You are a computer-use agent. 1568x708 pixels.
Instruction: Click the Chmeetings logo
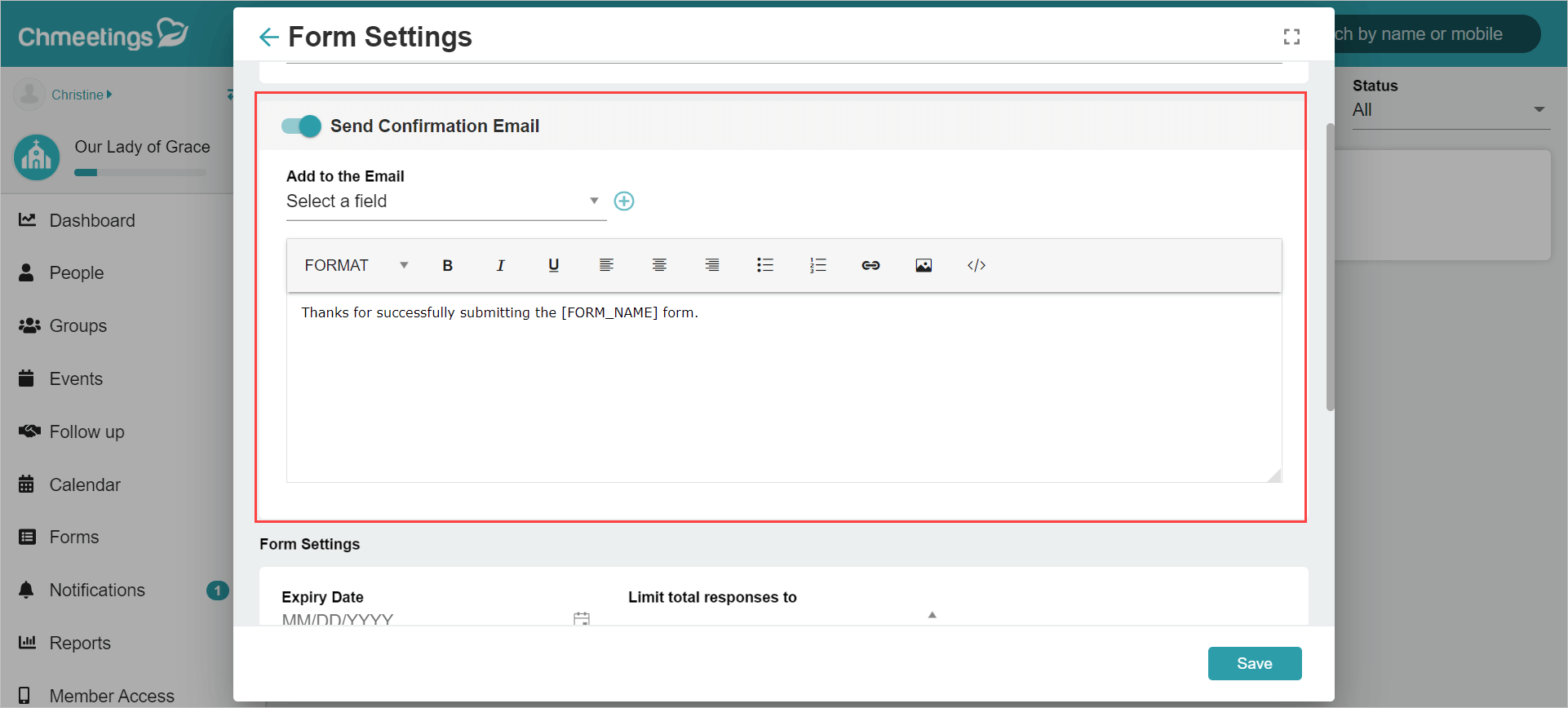103,34
